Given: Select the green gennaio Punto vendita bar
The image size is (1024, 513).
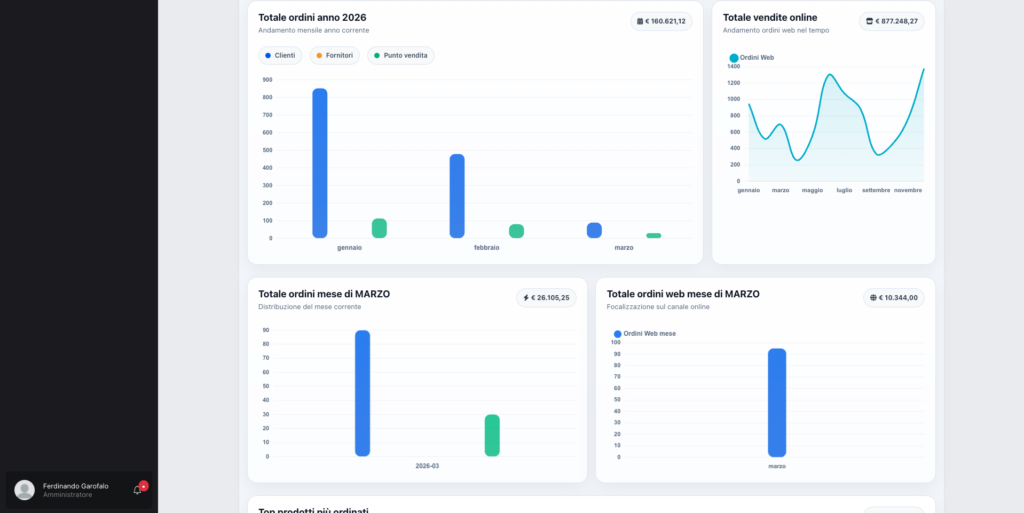Looking at the screenshot, I should pyautogui.click(x=379, y=228).
